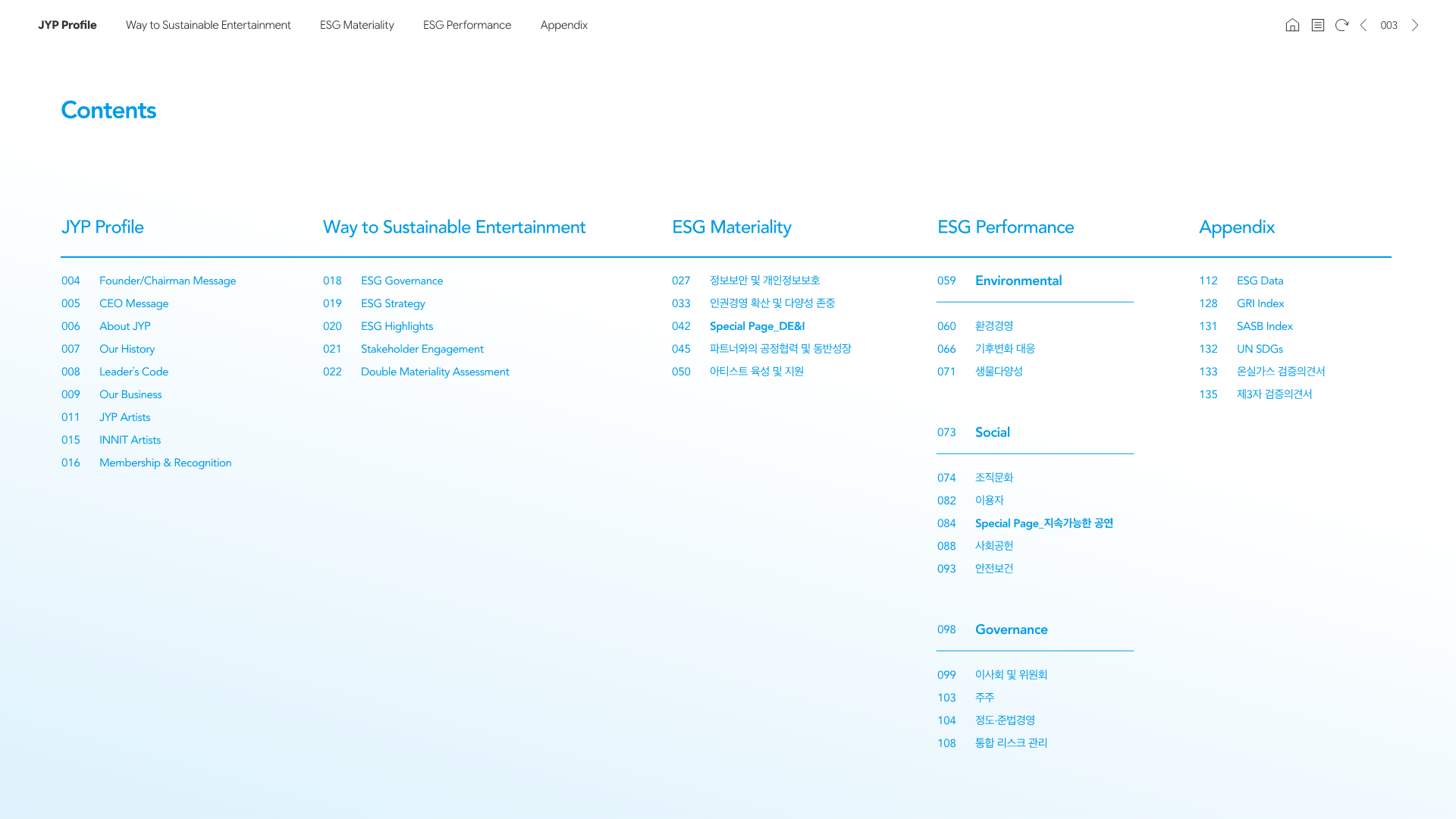Image resolution: width=1456 pixels, height=819 pixels.
Task: Open the contents list icon
Action: [x=1318, y=25]
